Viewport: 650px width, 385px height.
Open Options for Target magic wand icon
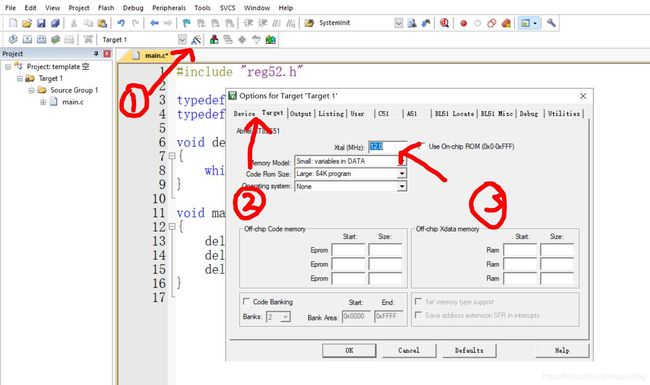pos(196,40)
